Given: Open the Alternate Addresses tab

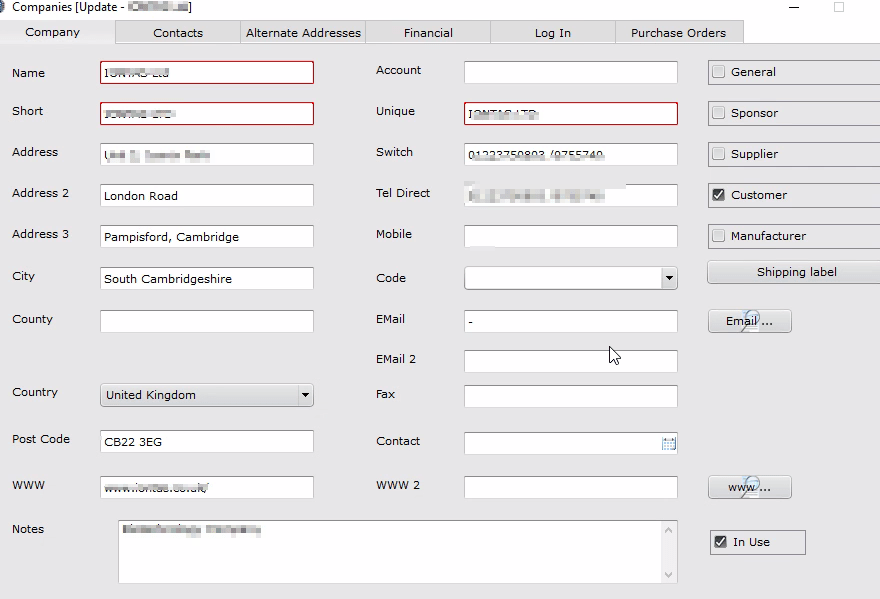Looking at the screenshot, I should pos(303,33).
